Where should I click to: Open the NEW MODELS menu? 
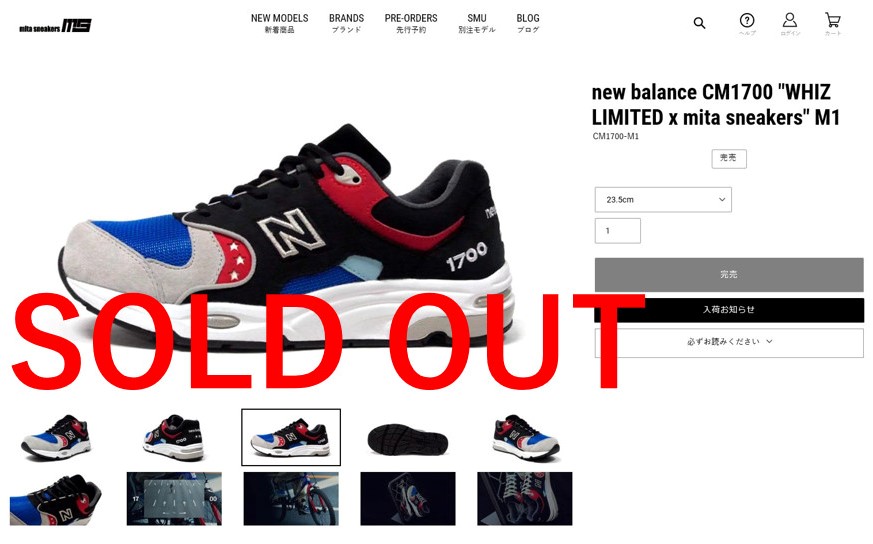point(279,23)
